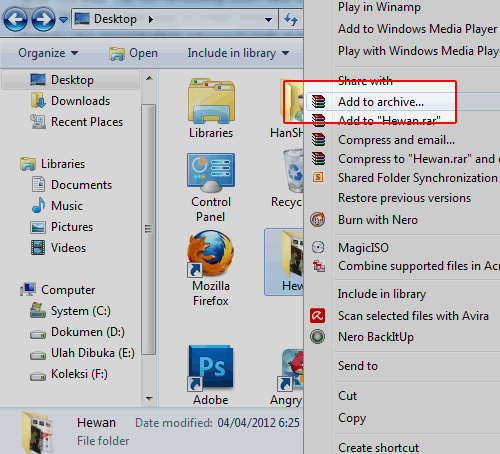Select System (C:) drive
Screen dimensions: 500x454
(70, 311)
